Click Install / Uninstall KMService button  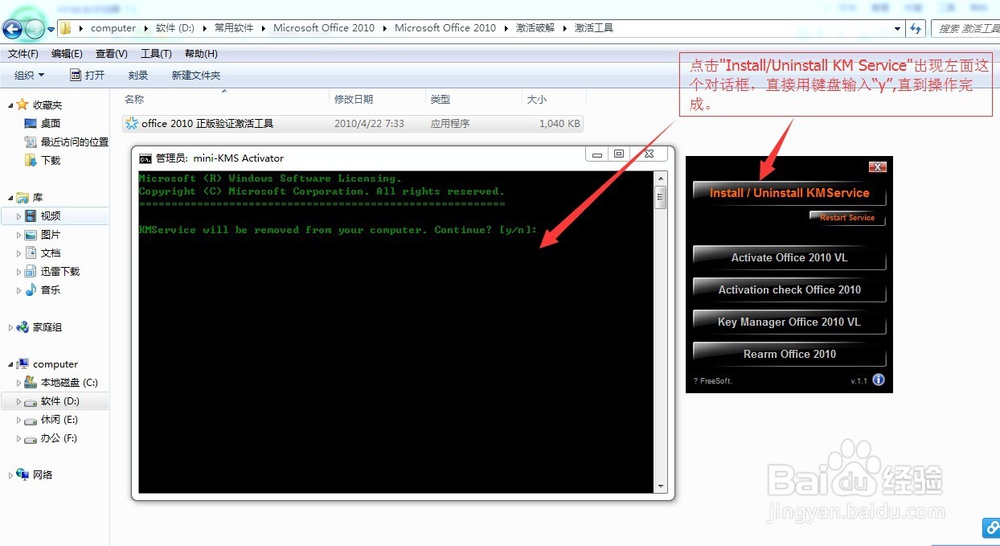pos(789,193)
